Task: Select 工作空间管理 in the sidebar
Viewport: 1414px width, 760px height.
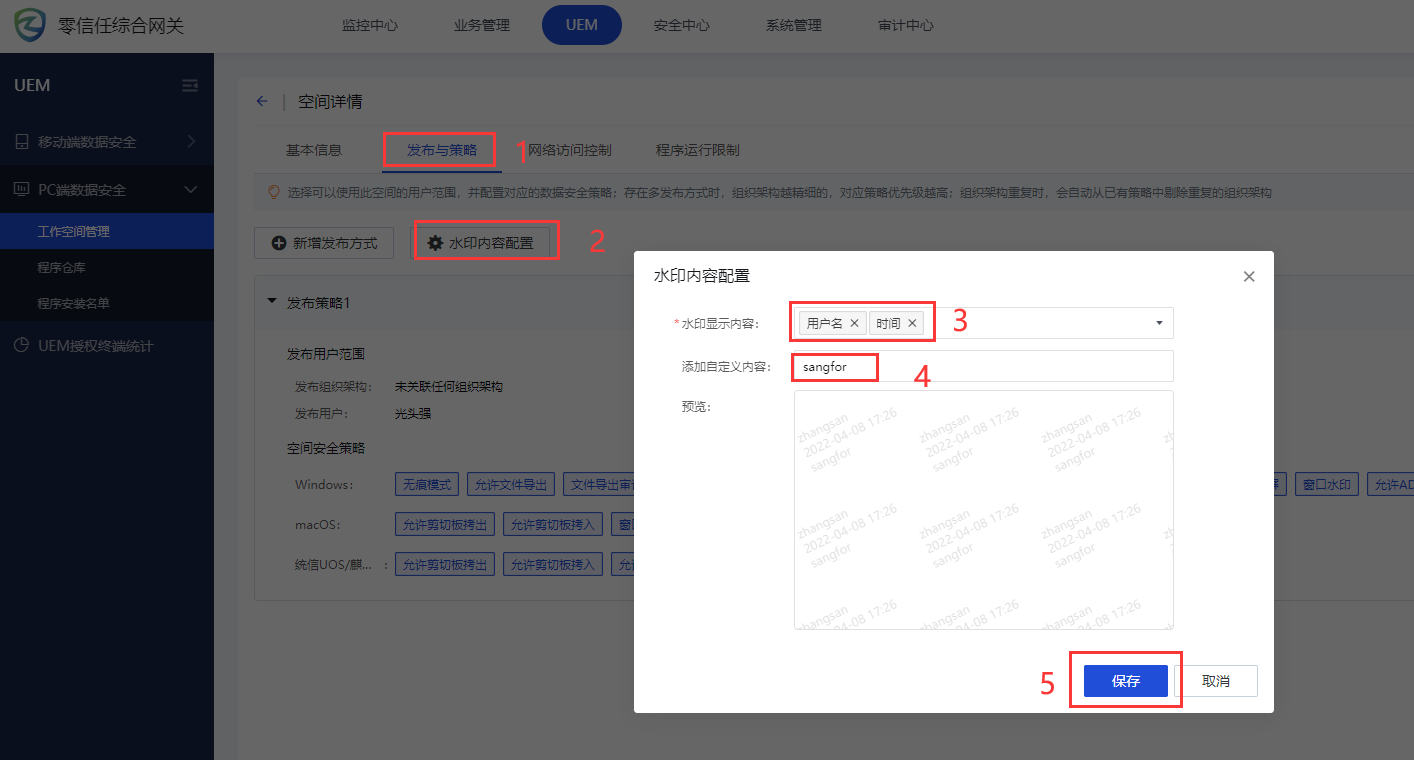Action: 107,231
